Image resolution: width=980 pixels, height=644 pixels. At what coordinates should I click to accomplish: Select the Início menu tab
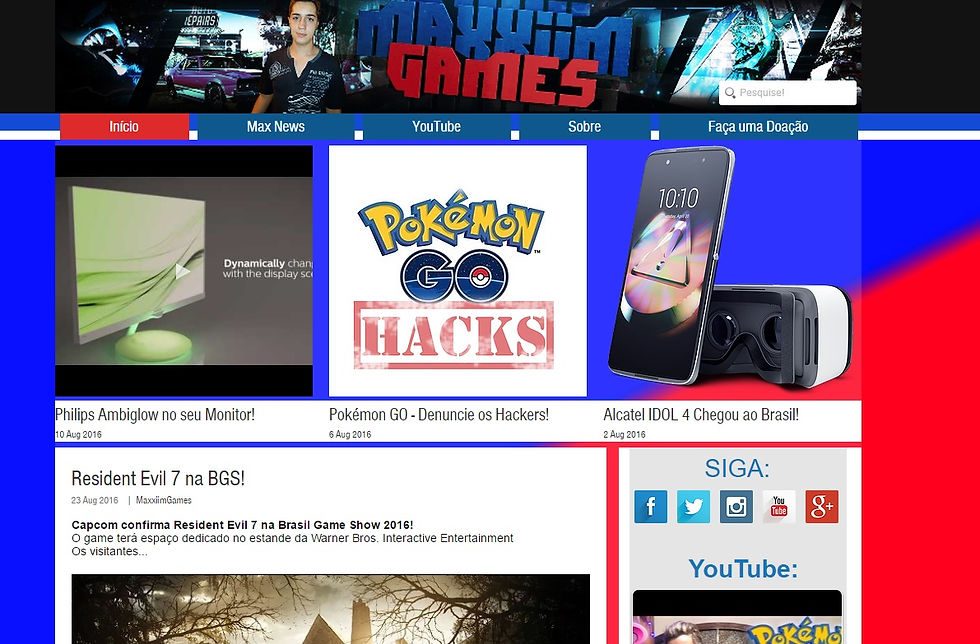point(124,127)
